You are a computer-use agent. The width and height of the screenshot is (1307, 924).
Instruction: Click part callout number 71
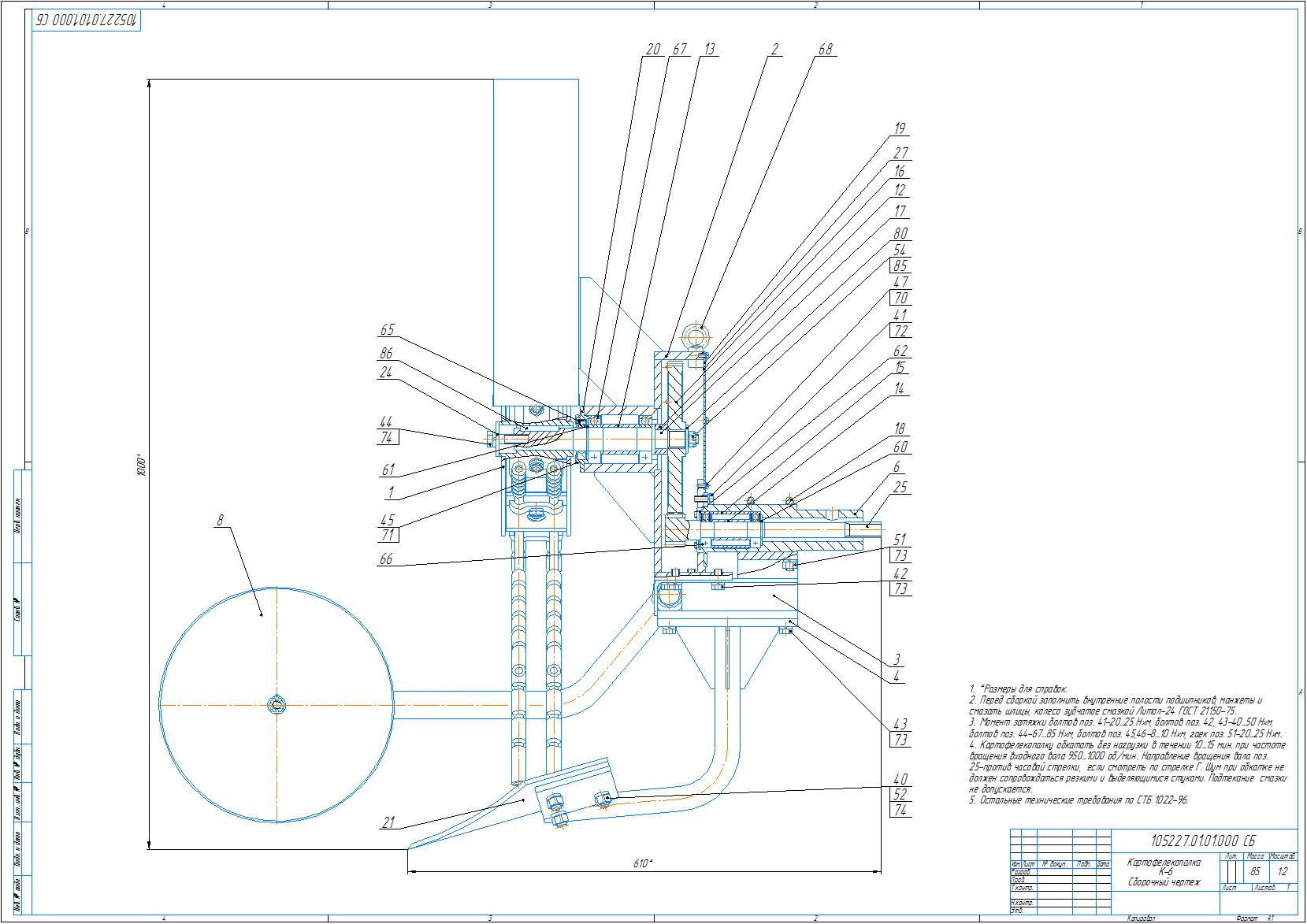point(386,535)
